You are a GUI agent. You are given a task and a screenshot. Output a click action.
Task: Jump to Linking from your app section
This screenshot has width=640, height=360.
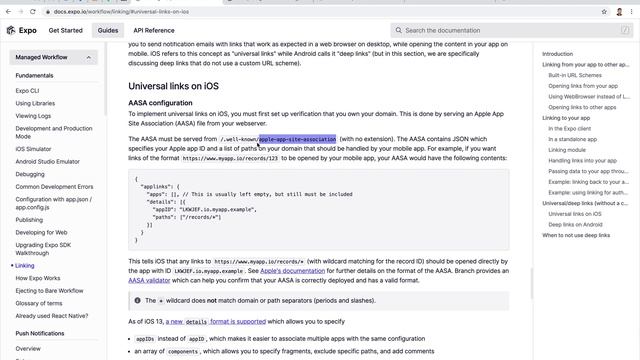pyautogui.click(x=585, y=64)
